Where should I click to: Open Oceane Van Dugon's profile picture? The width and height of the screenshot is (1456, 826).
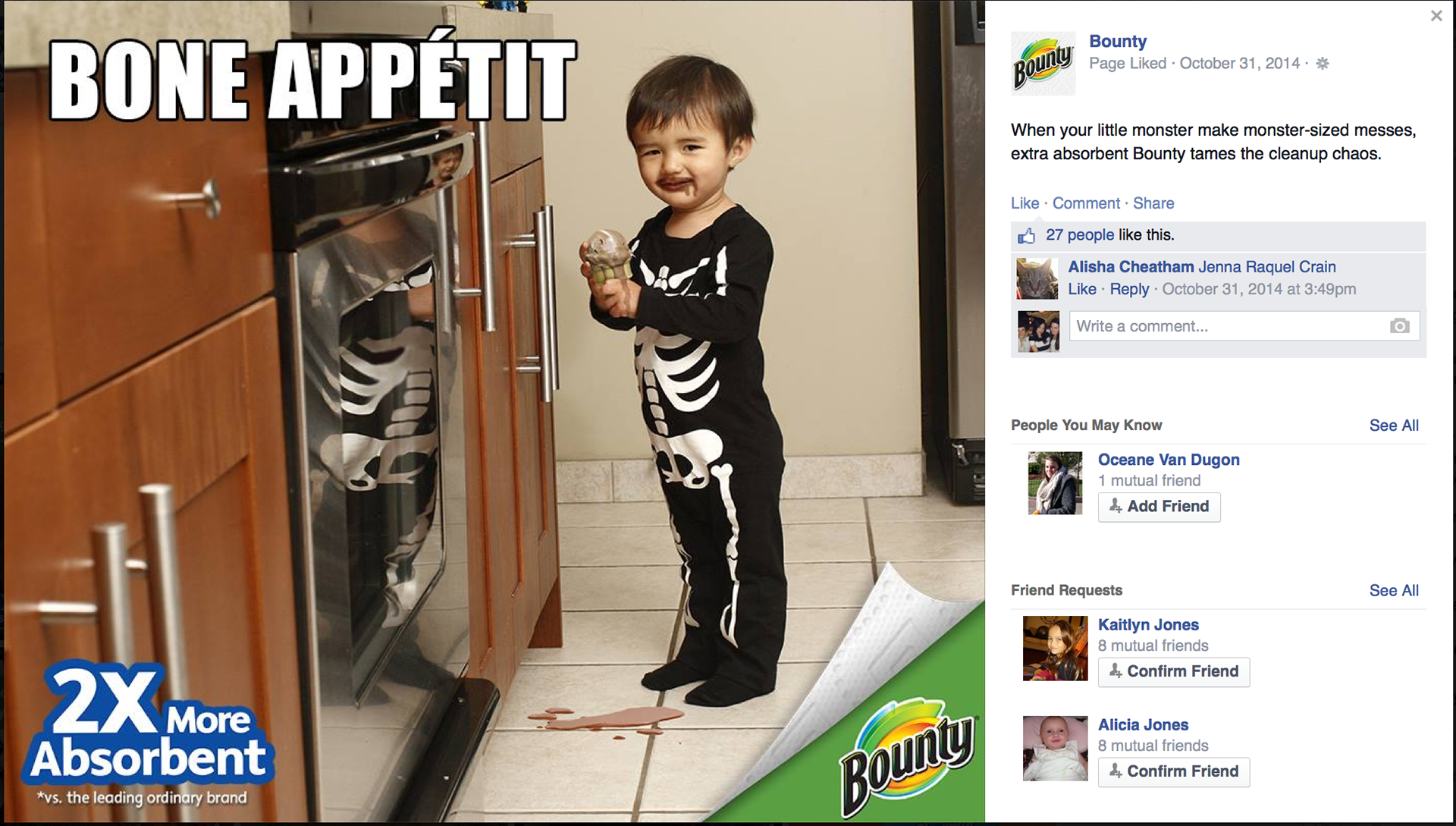(x=1055, y=483)
